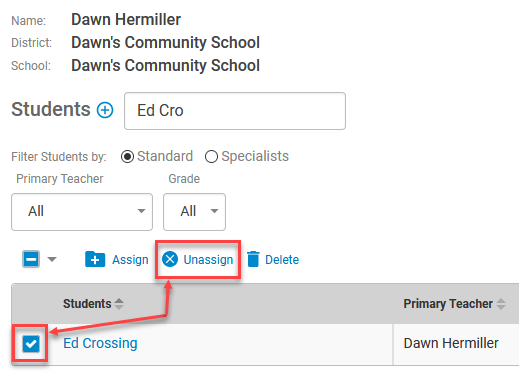Open the Grade filter dropdown
Screen dimensions: 519x372
click(x=194, y=212)
